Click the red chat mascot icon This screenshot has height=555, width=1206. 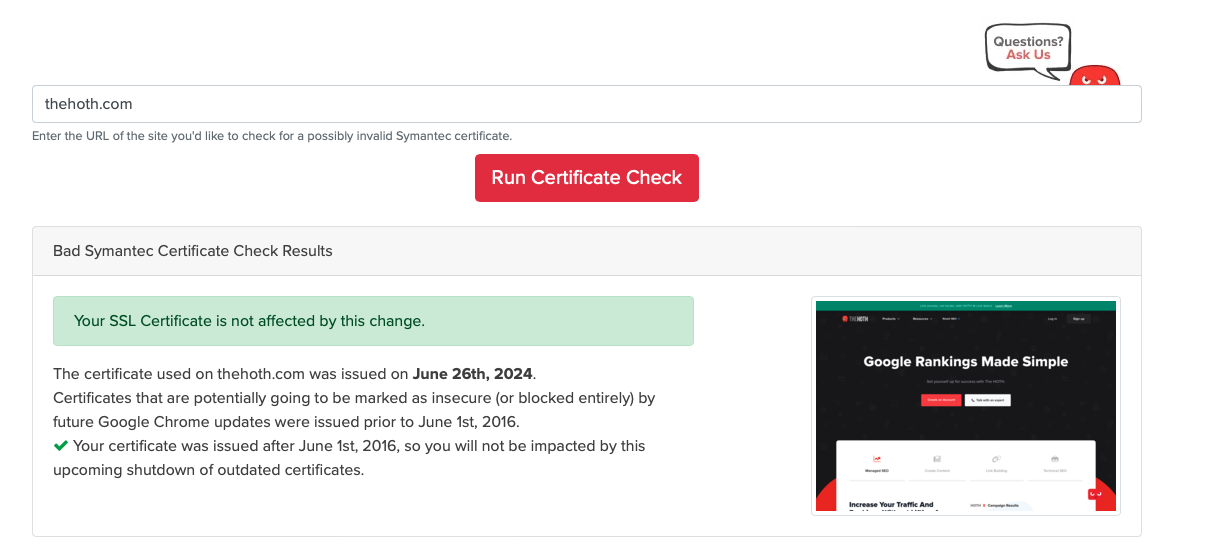(1095, 76)
